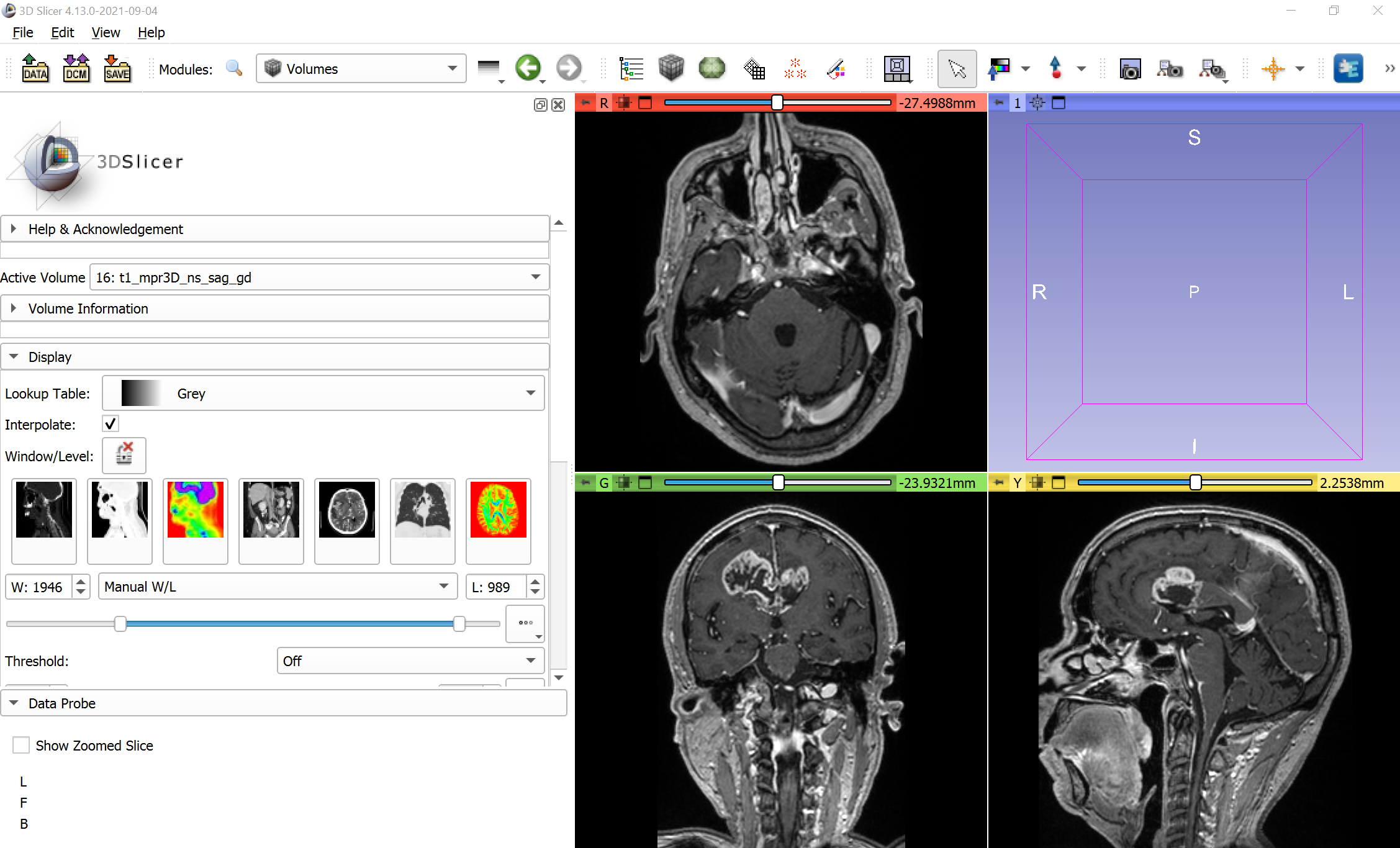Screen dimensions: 1400x848
Task: Click the window/level adjust color icon
Action: tap(999, 68)
